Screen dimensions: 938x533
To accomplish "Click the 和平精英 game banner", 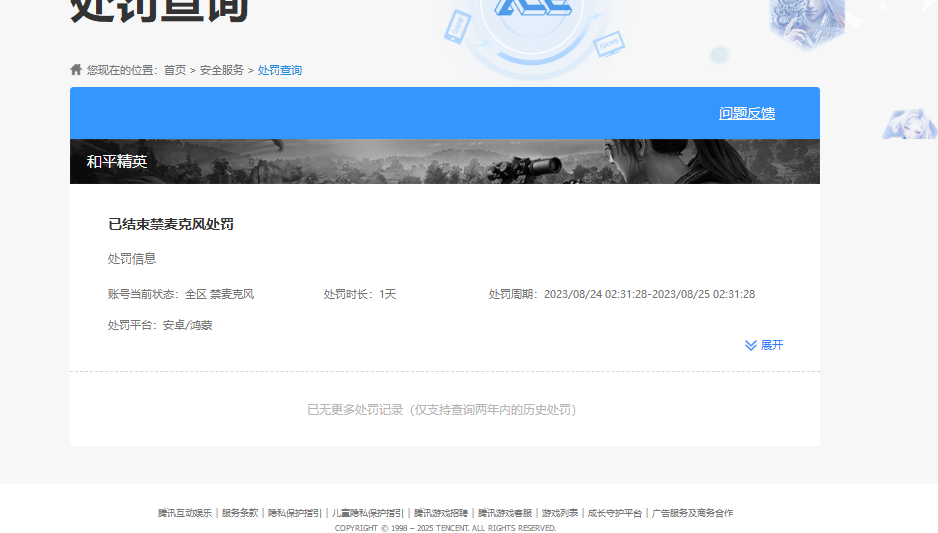I will pyautogui.click(x=445, y=161).
